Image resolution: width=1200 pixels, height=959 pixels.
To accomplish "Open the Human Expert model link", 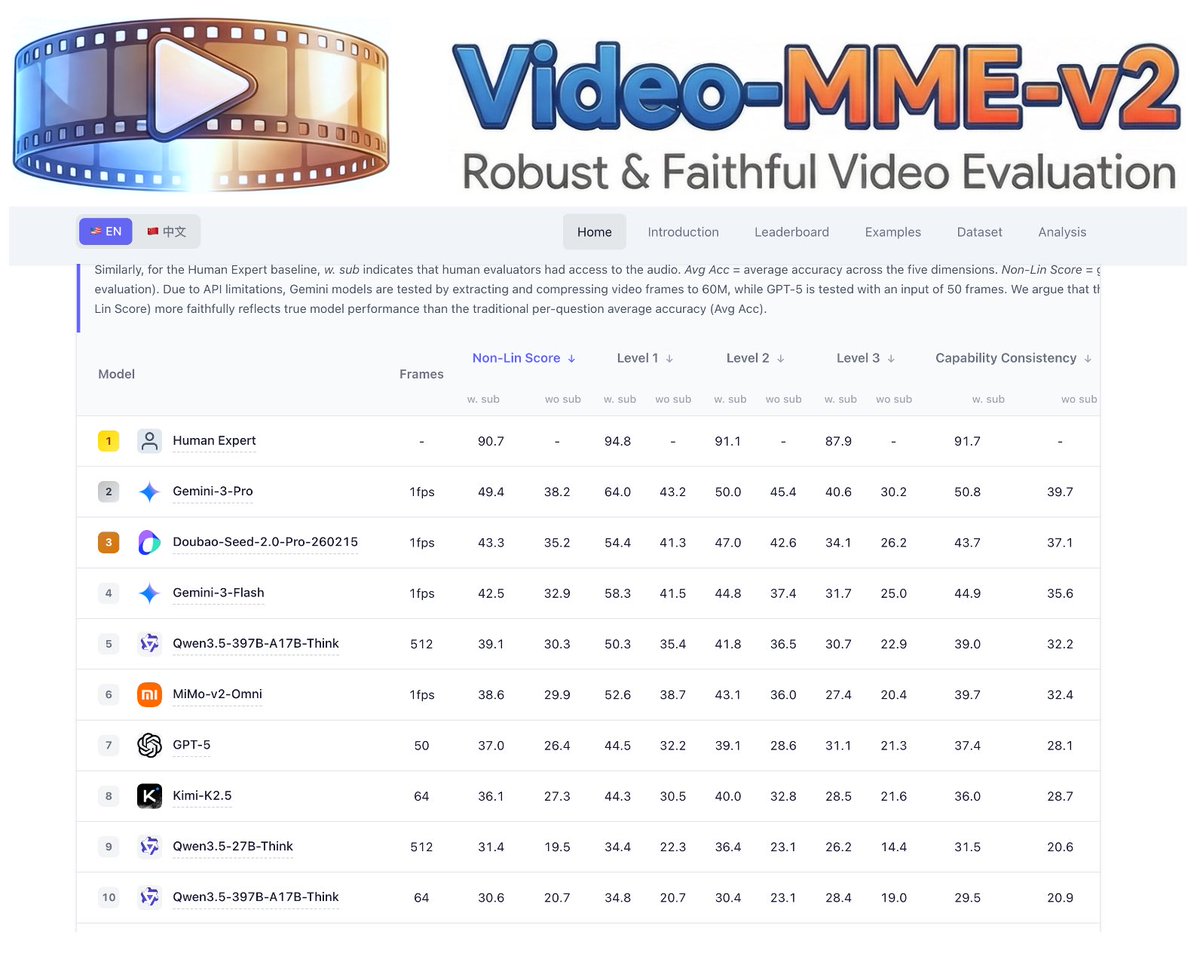I will pyautogui.click(x=214, y=441).
